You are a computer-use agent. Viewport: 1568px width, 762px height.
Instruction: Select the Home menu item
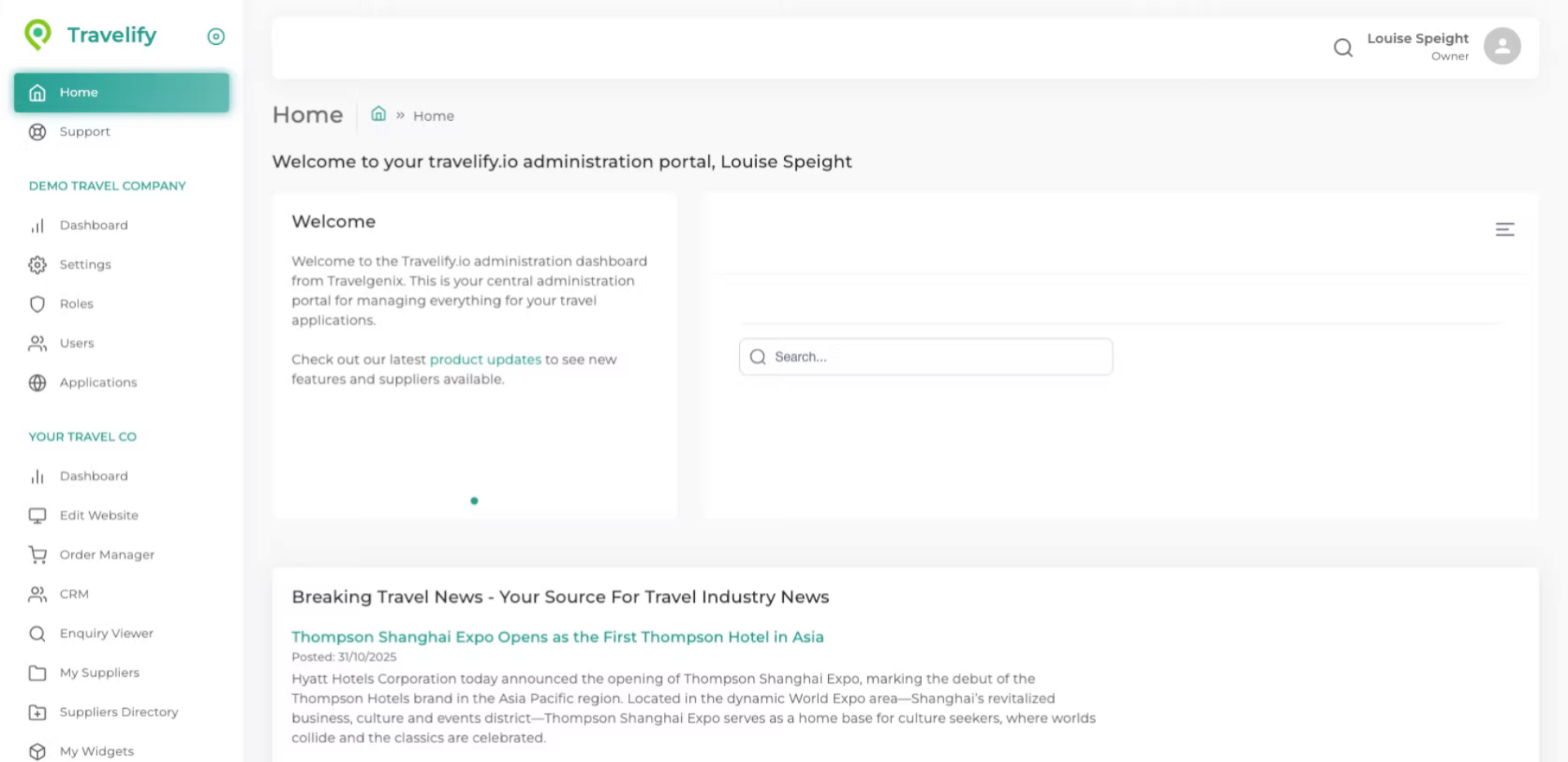tap(121, 92)
